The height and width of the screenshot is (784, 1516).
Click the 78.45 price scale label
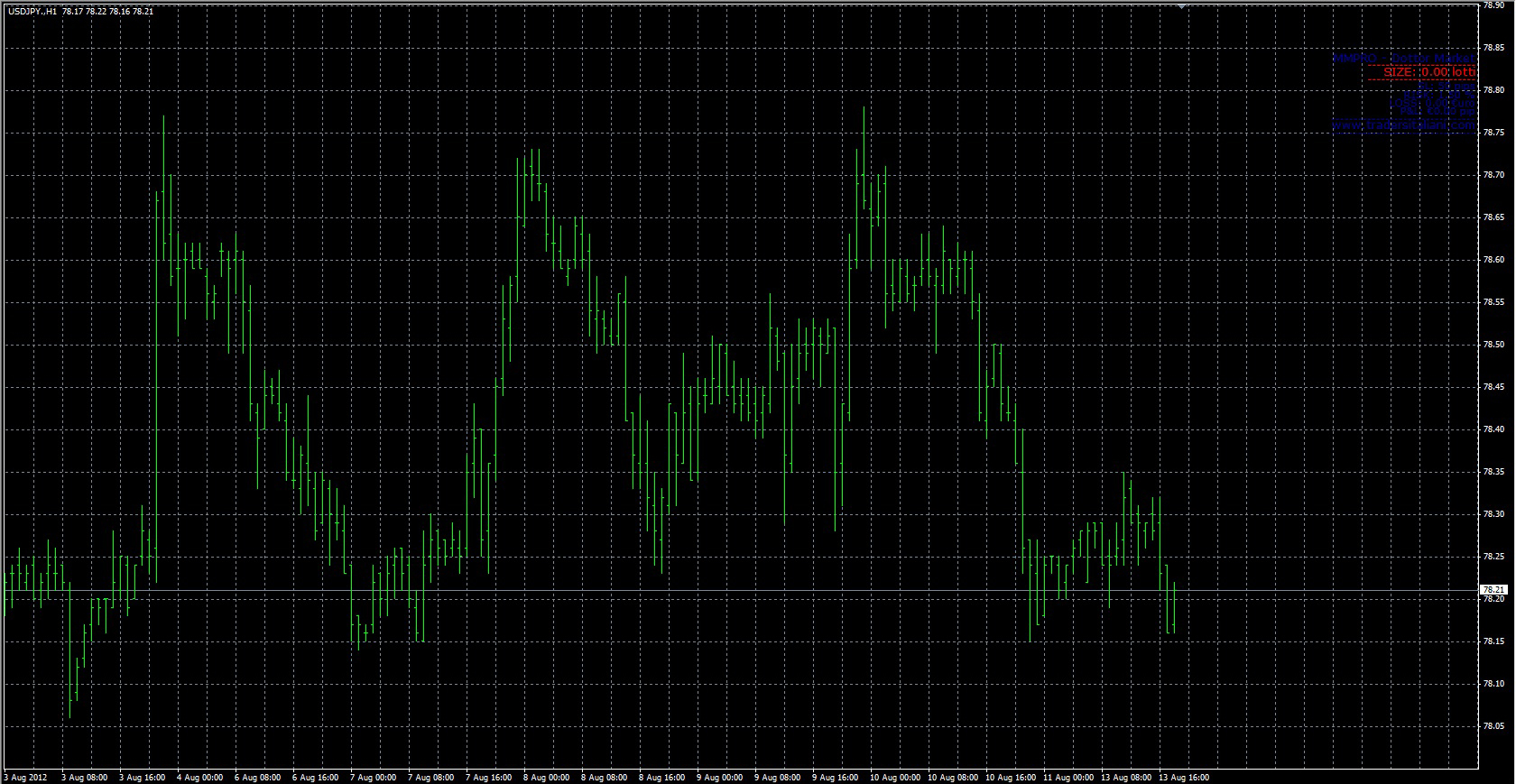[x=1493, y=387]
